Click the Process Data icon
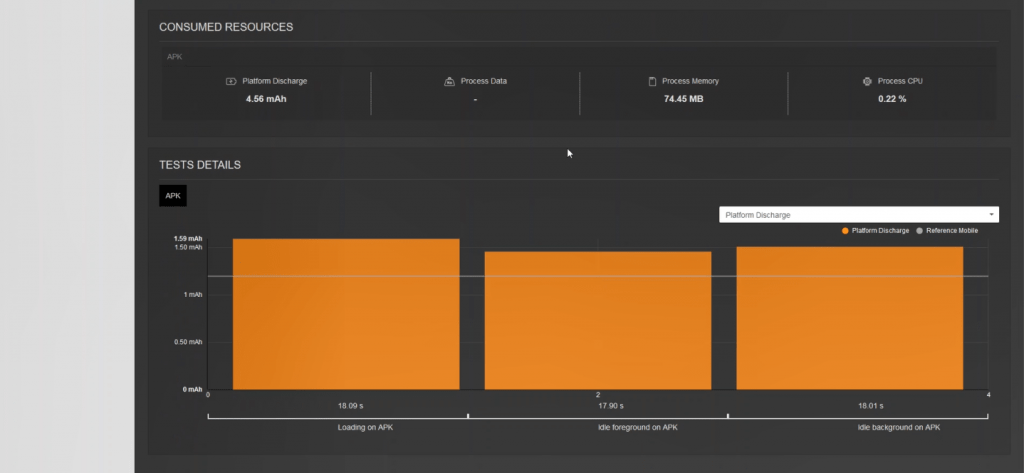 [x=449, y=81]
